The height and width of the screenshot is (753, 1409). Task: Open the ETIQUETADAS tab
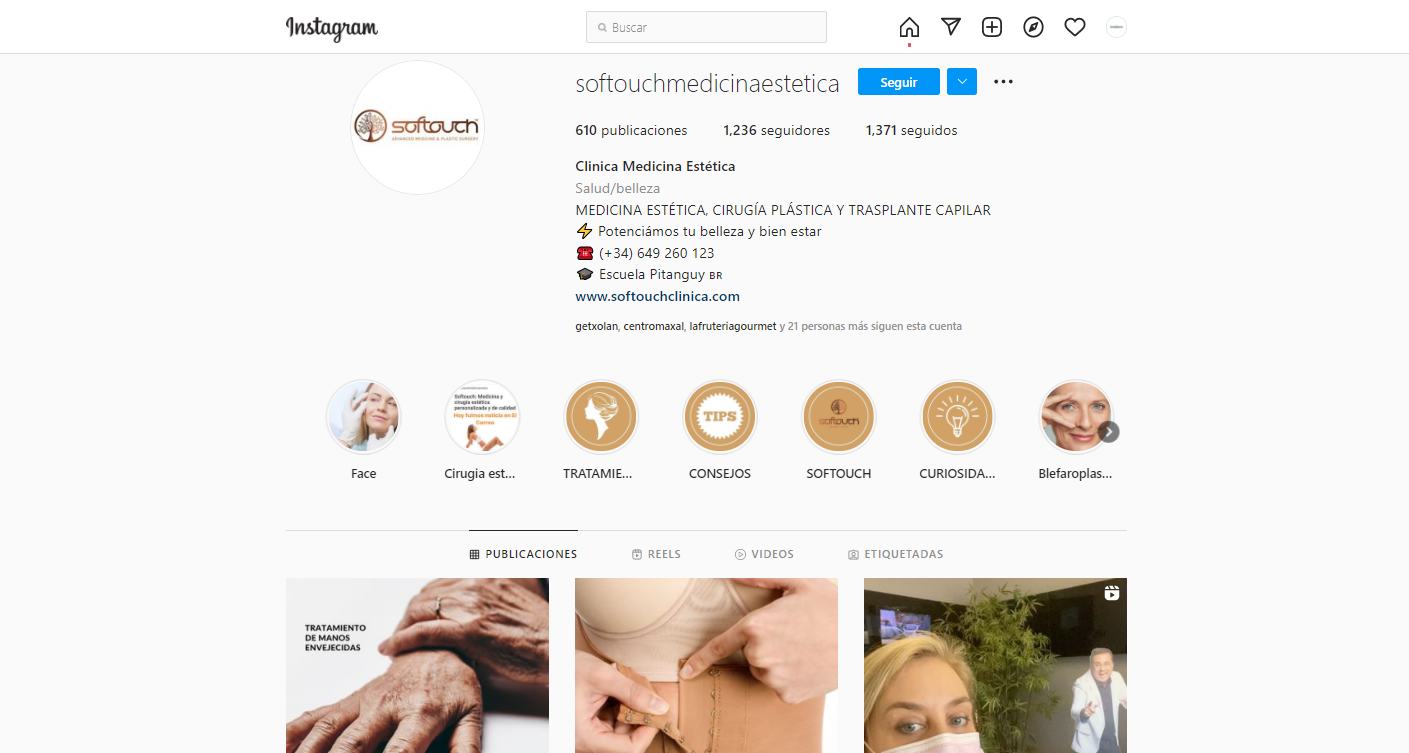point(895,554)
